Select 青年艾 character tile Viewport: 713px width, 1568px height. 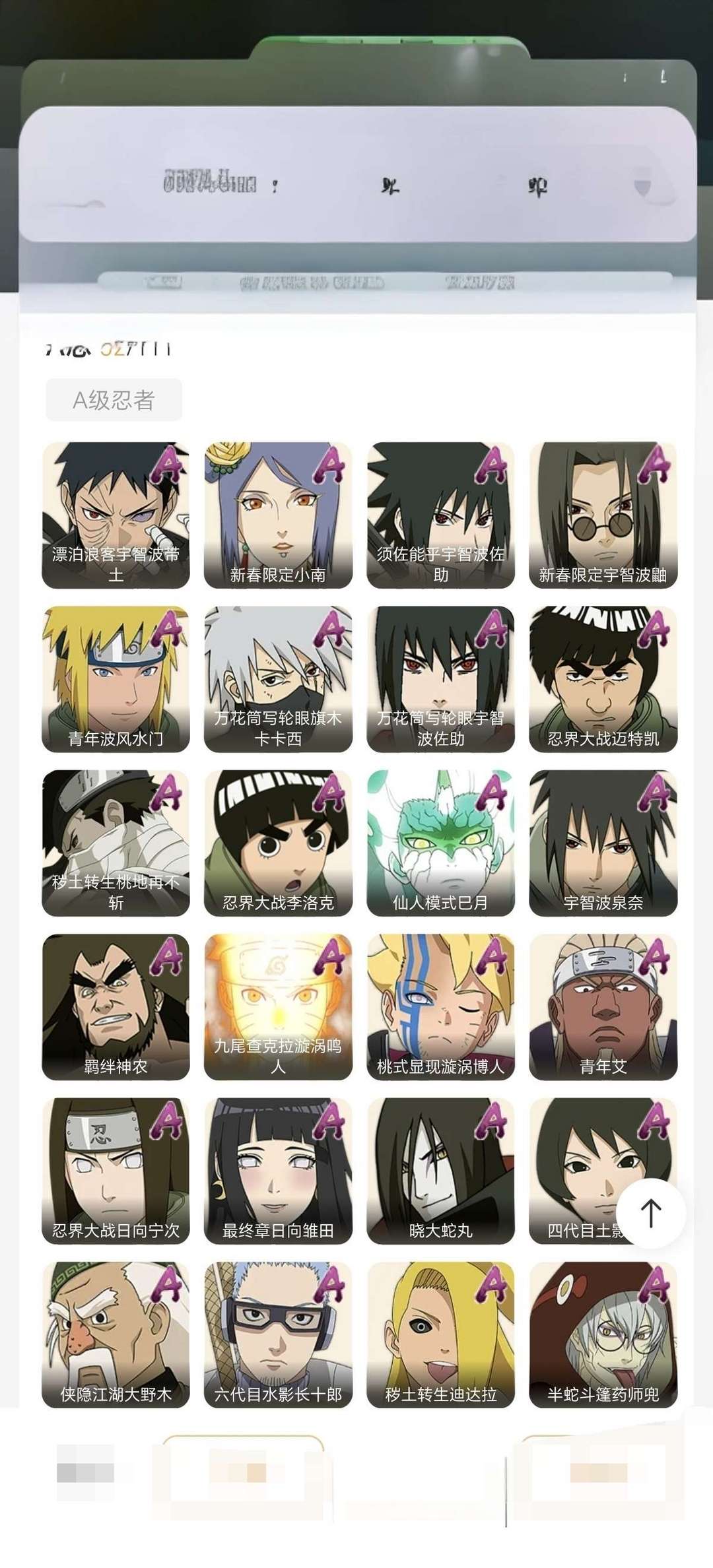603,1006
